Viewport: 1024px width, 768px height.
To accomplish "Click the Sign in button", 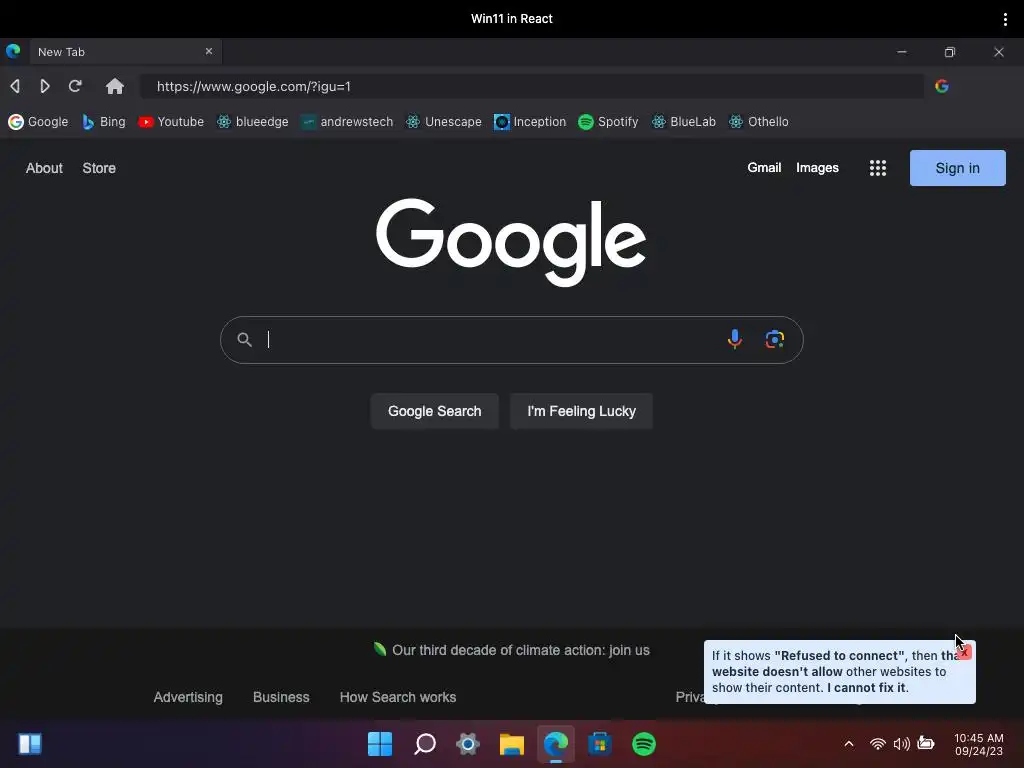I will tap(957, 168).
